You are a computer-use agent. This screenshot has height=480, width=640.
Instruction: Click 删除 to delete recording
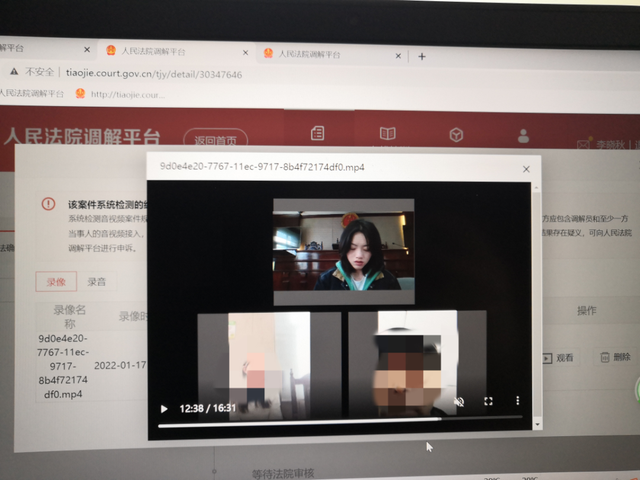[x=616, y=357]
